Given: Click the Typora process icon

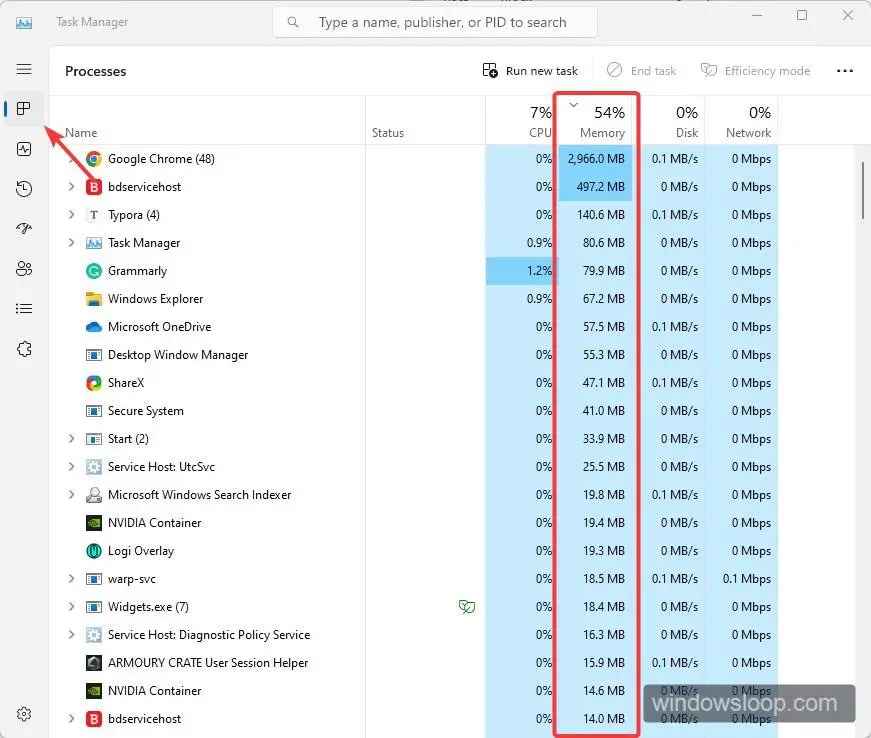Looking at the screenshot, I should (x=94, y=215).
